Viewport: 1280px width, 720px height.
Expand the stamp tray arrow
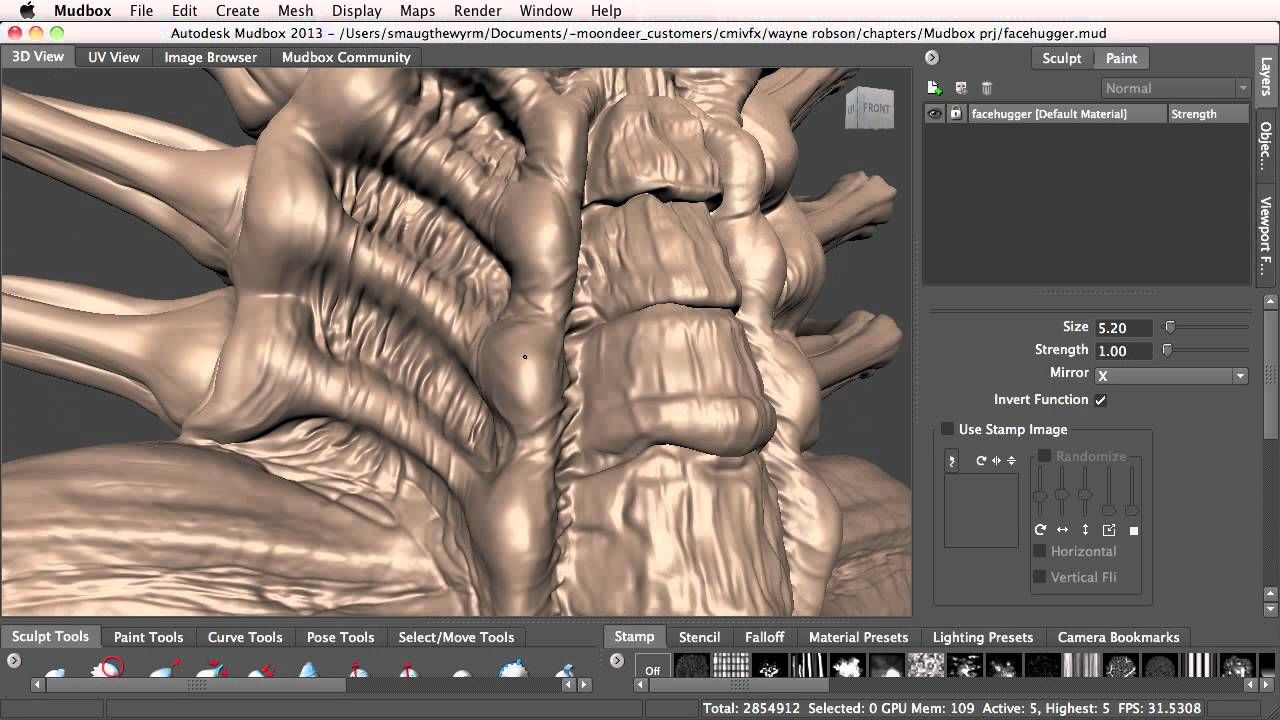[617, 660]
